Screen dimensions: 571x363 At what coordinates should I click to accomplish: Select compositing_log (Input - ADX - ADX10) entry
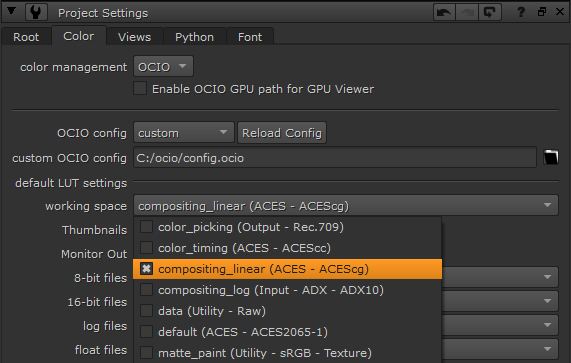[288, 290]
